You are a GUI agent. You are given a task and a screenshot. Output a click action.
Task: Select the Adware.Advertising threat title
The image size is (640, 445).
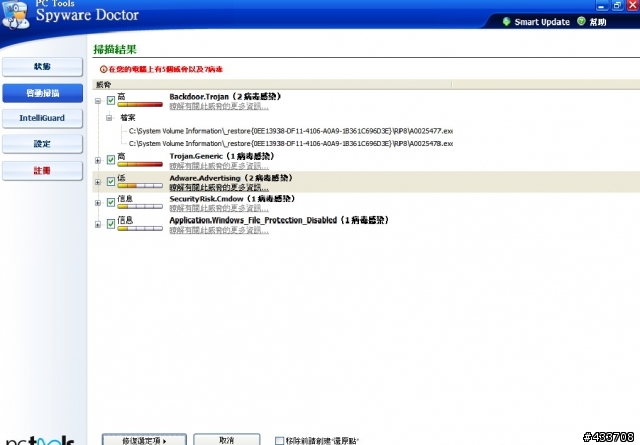pyautogui.click(x=231, y=178)
